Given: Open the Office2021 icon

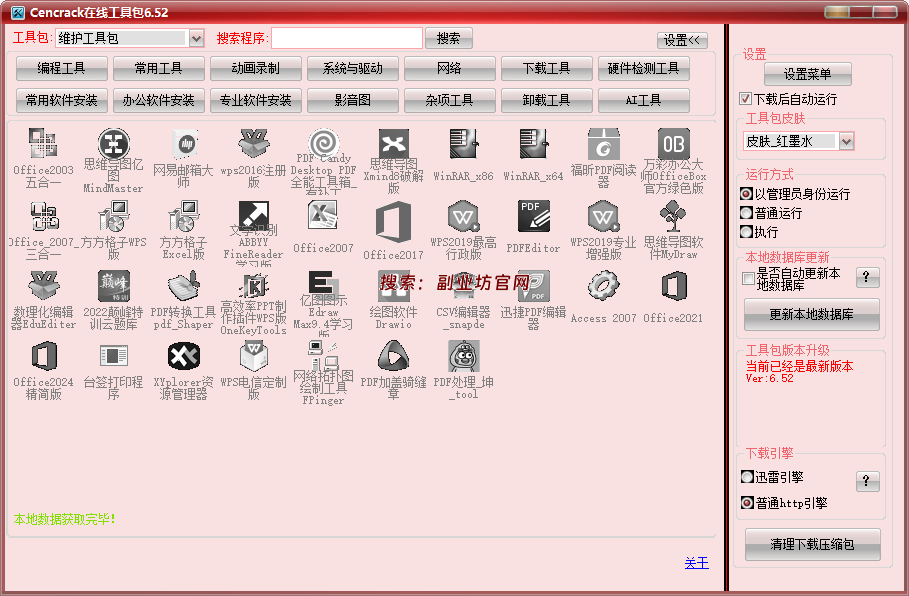Looking at the screenshot, I should click(x=674, y=286).
